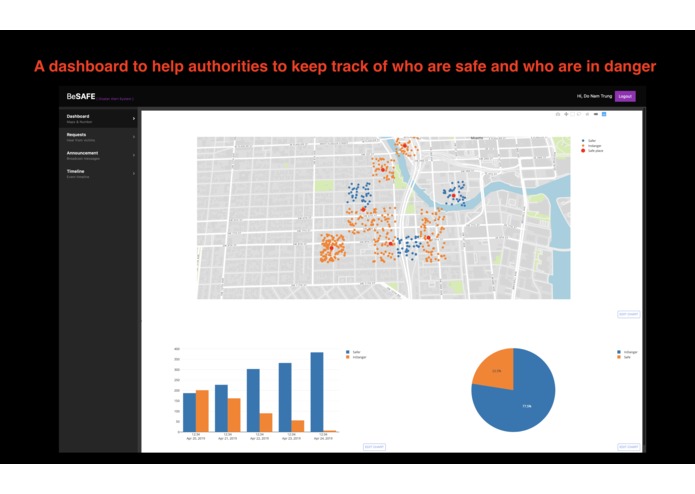This screenshot has width=695, height=494.
Task: Select the box select tool above map
Action: 572,114
